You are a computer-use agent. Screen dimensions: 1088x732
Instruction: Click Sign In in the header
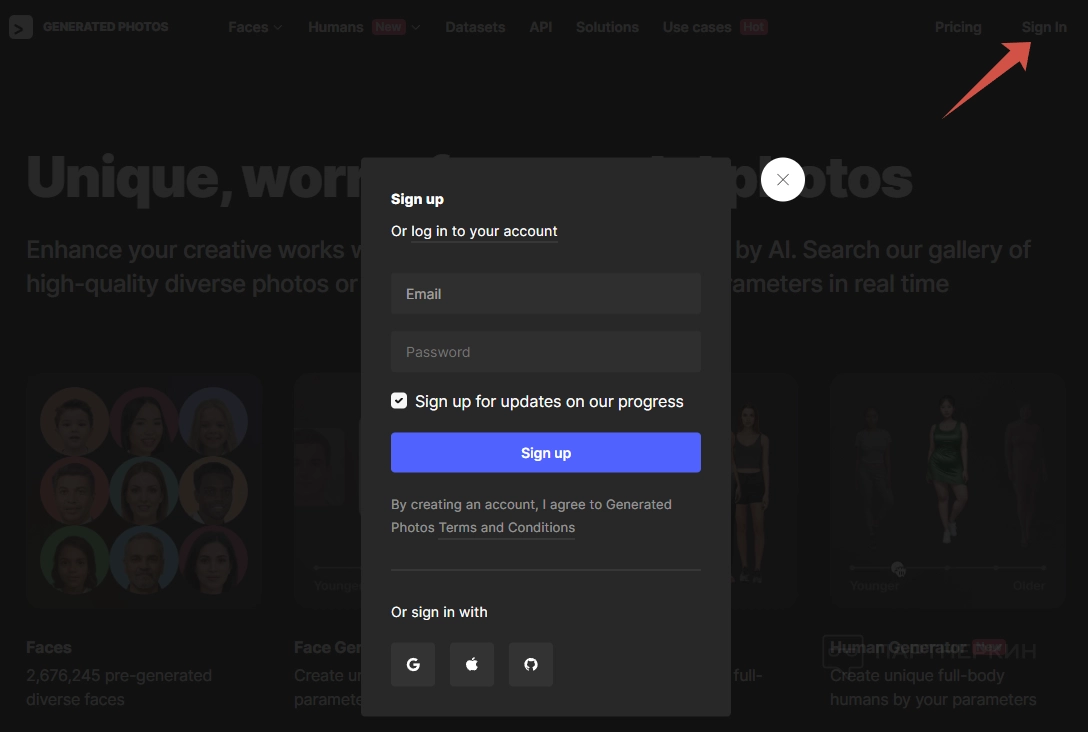(1044, 27)
